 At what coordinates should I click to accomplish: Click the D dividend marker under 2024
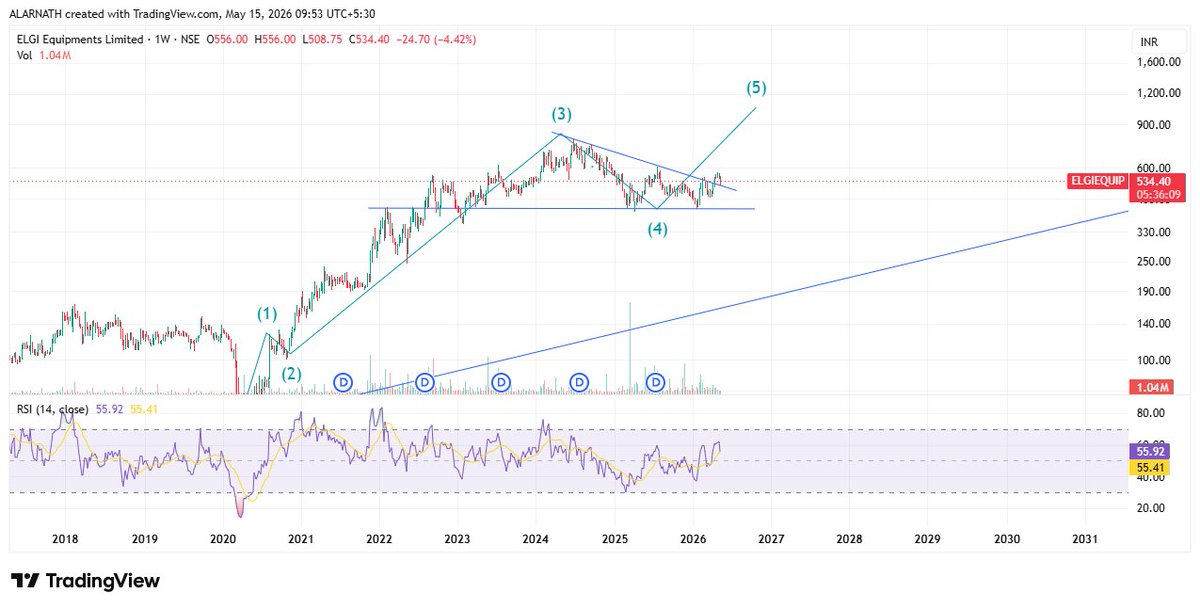pos(579,382)
